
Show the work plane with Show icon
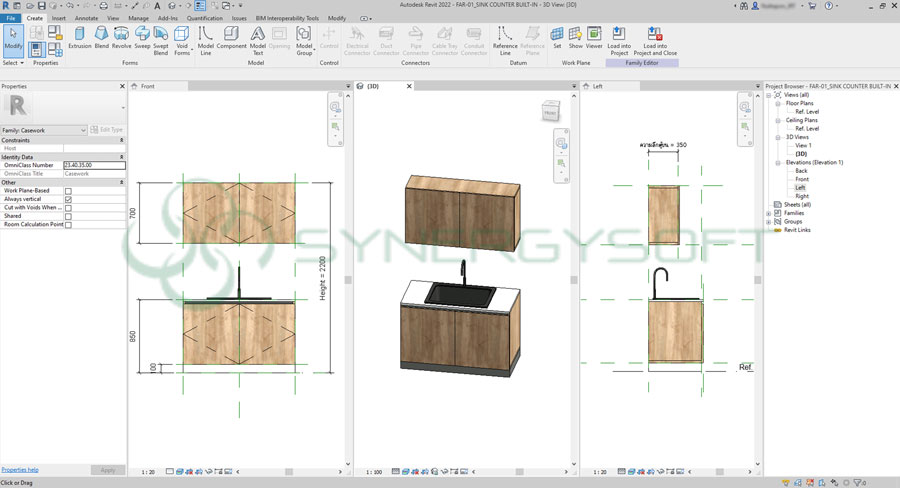tap(575, 37)
